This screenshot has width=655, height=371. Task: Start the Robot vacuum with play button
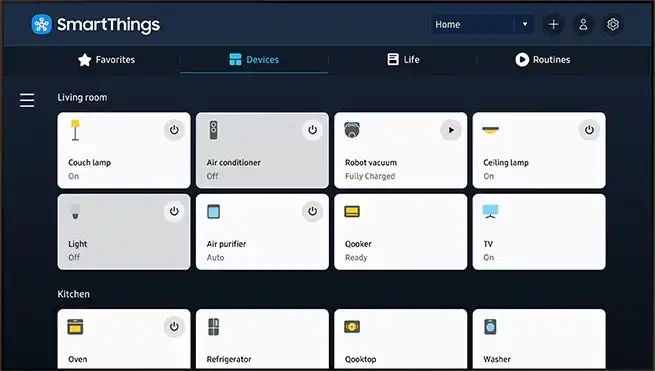click(x=451, y=130)
